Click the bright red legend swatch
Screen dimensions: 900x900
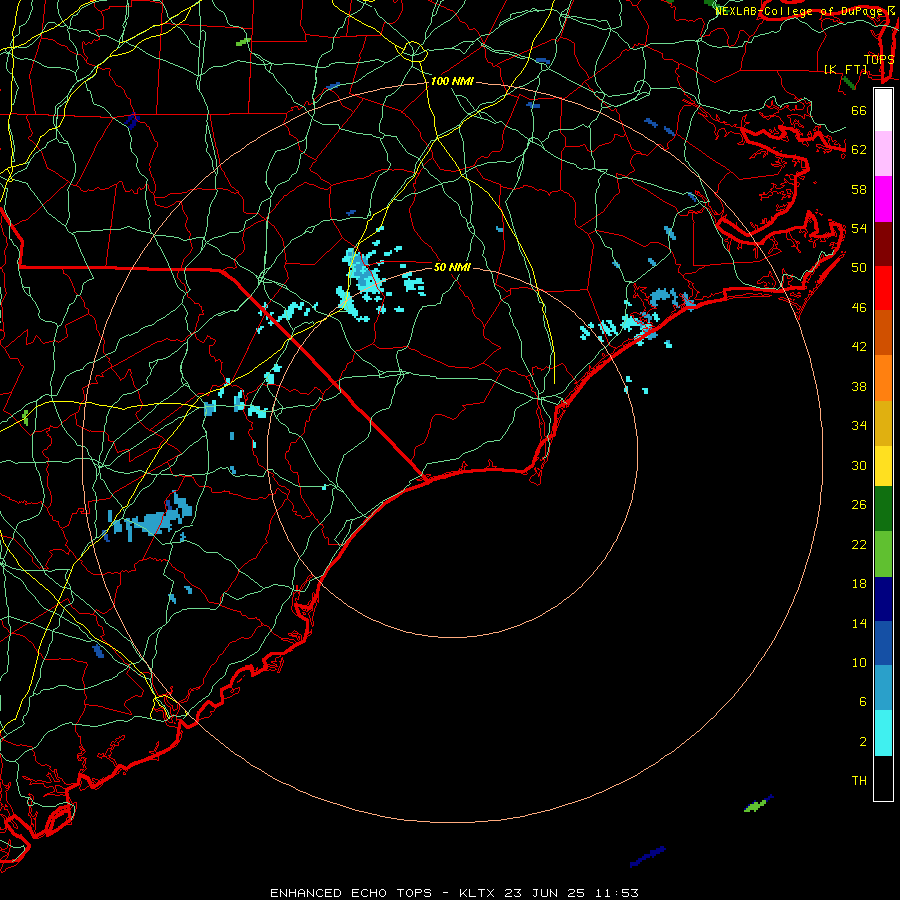click(883, 288)
